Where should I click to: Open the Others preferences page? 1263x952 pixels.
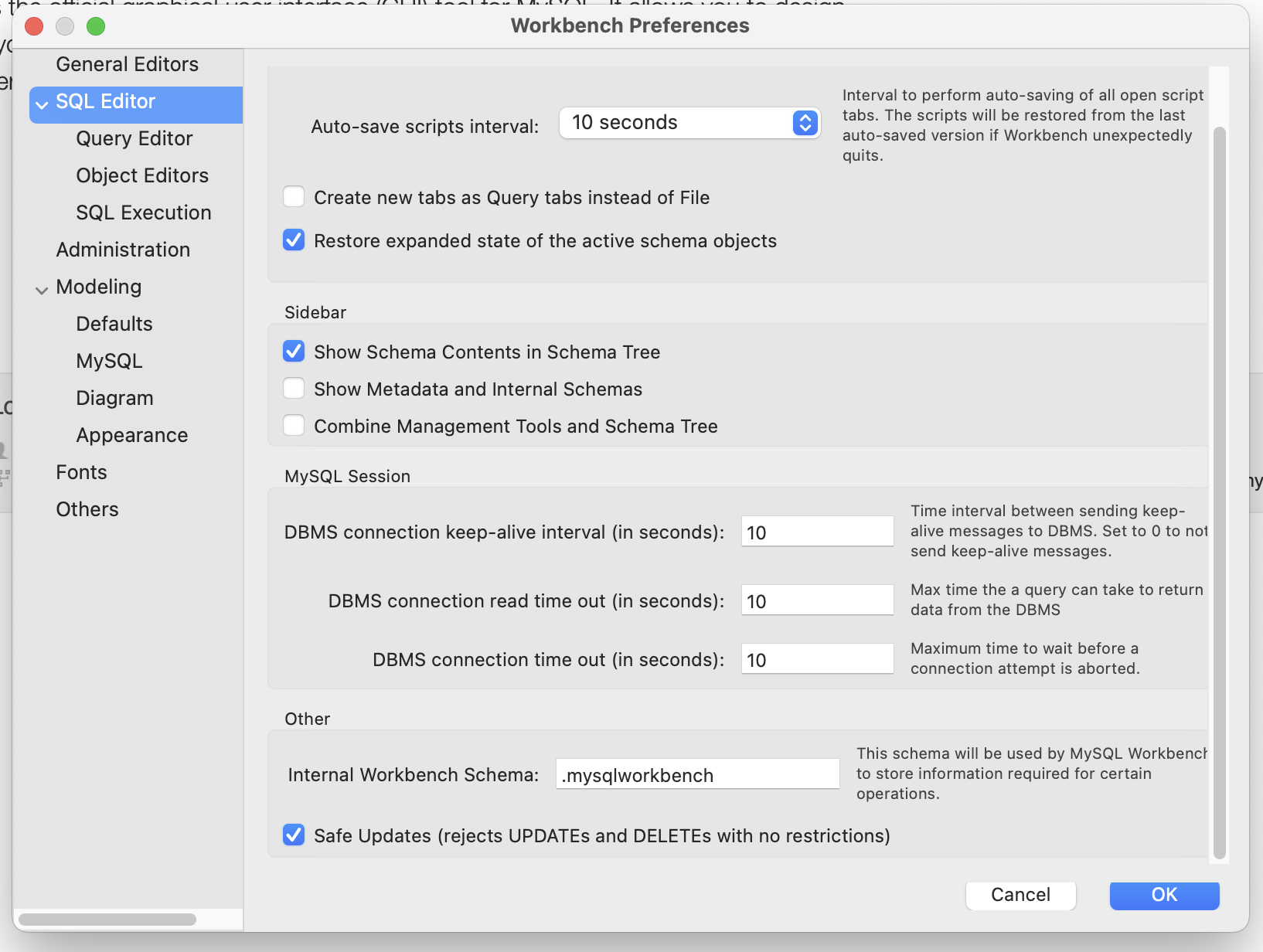coord(87,509)
